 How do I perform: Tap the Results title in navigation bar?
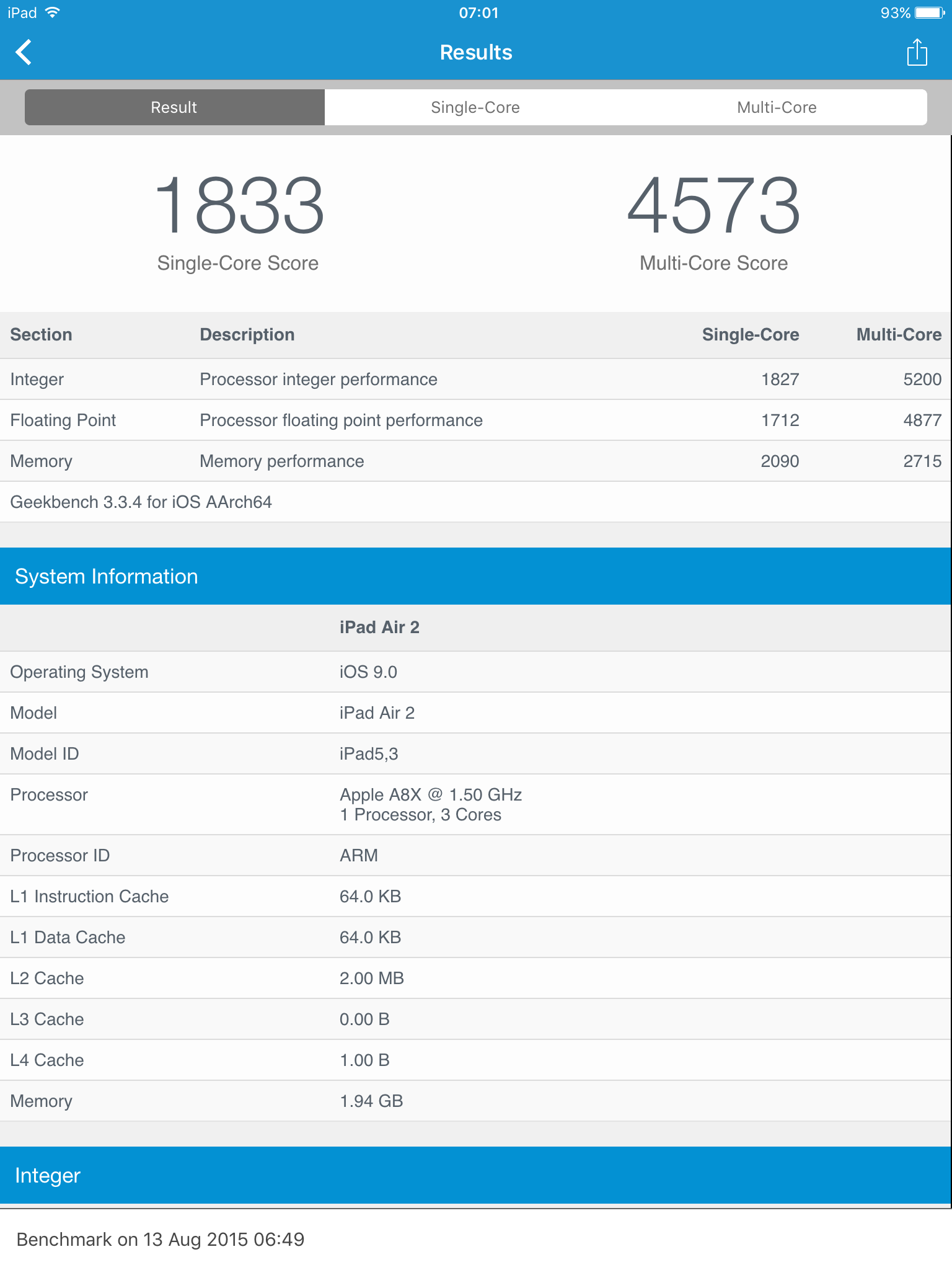coord(476,53)
